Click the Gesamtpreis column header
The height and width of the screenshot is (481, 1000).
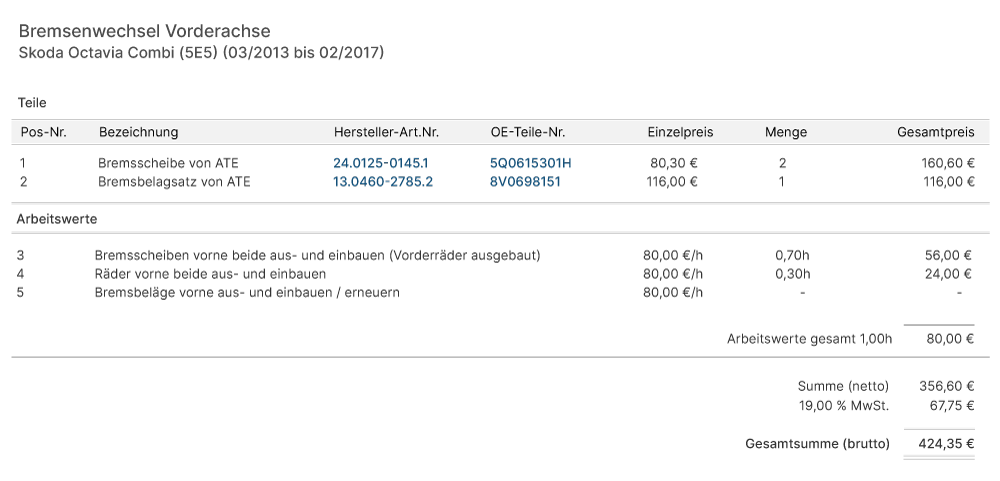click(x=936, y=132)
